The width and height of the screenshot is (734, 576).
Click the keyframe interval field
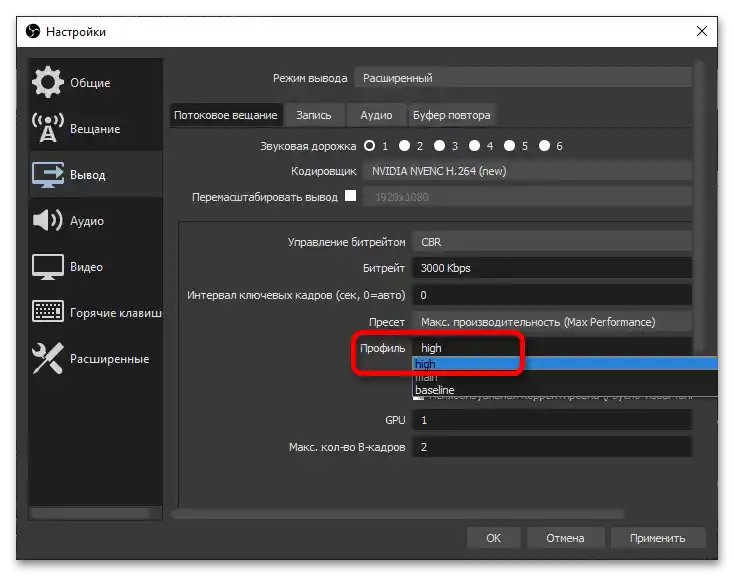pyautogui.click(x=552, y=295)
